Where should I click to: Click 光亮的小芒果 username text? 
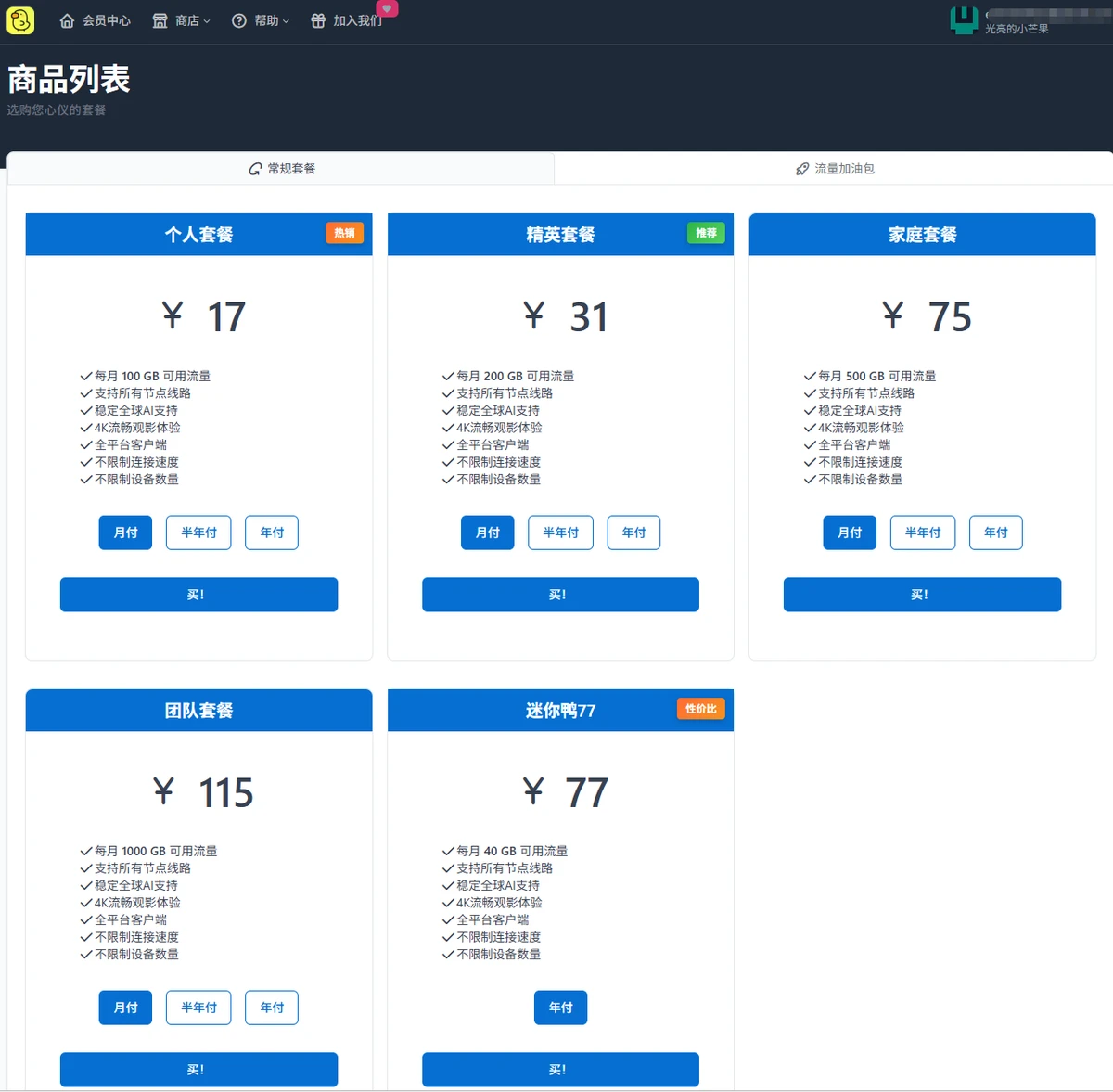pyautogui.click(x=1017, y=29)
